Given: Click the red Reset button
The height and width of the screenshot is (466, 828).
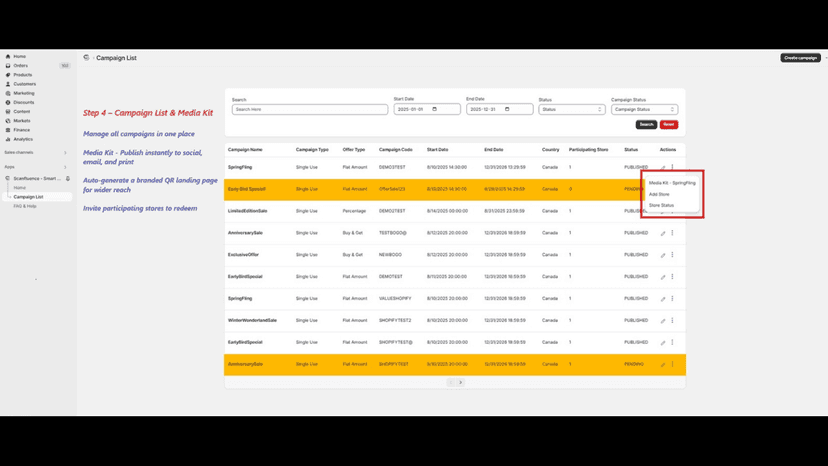Looking at the screenshot, I should coord(669,125).
